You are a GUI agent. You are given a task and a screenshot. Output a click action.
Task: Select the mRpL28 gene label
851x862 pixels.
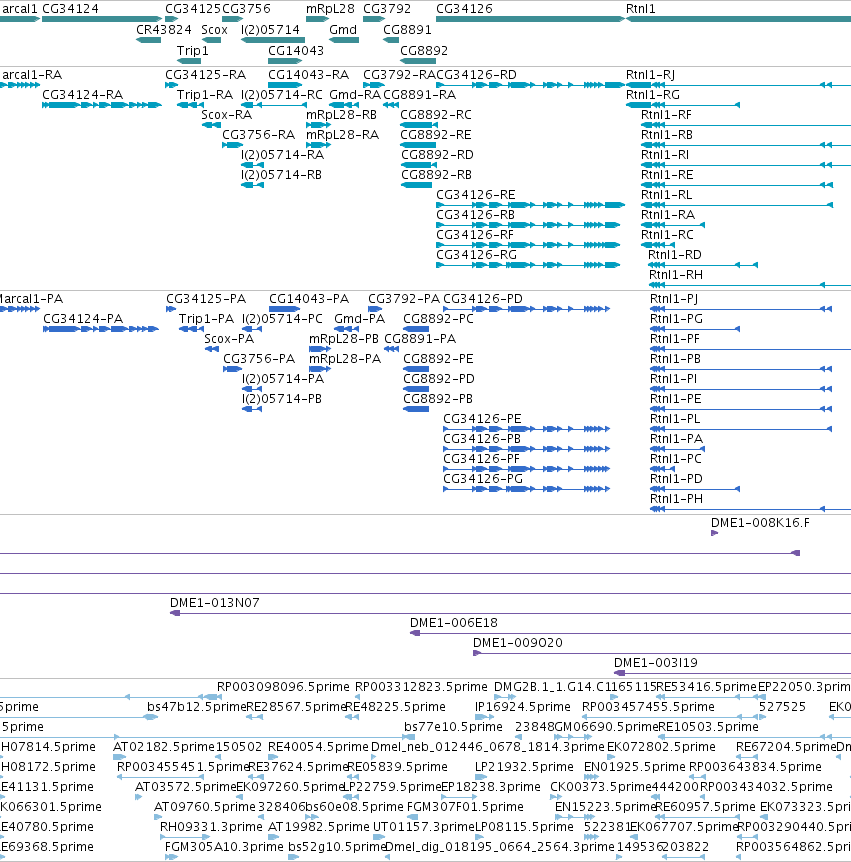click(x=330, y=9)
